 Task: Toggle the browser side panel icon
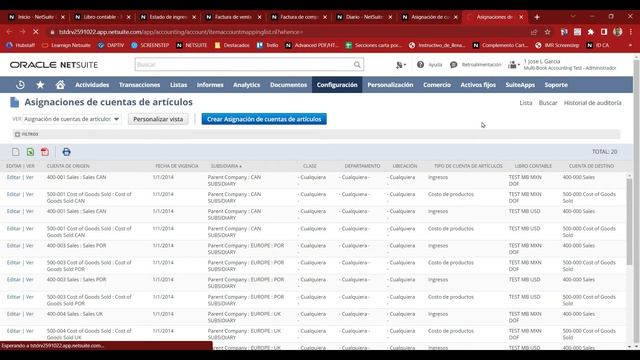coord(604,32)
